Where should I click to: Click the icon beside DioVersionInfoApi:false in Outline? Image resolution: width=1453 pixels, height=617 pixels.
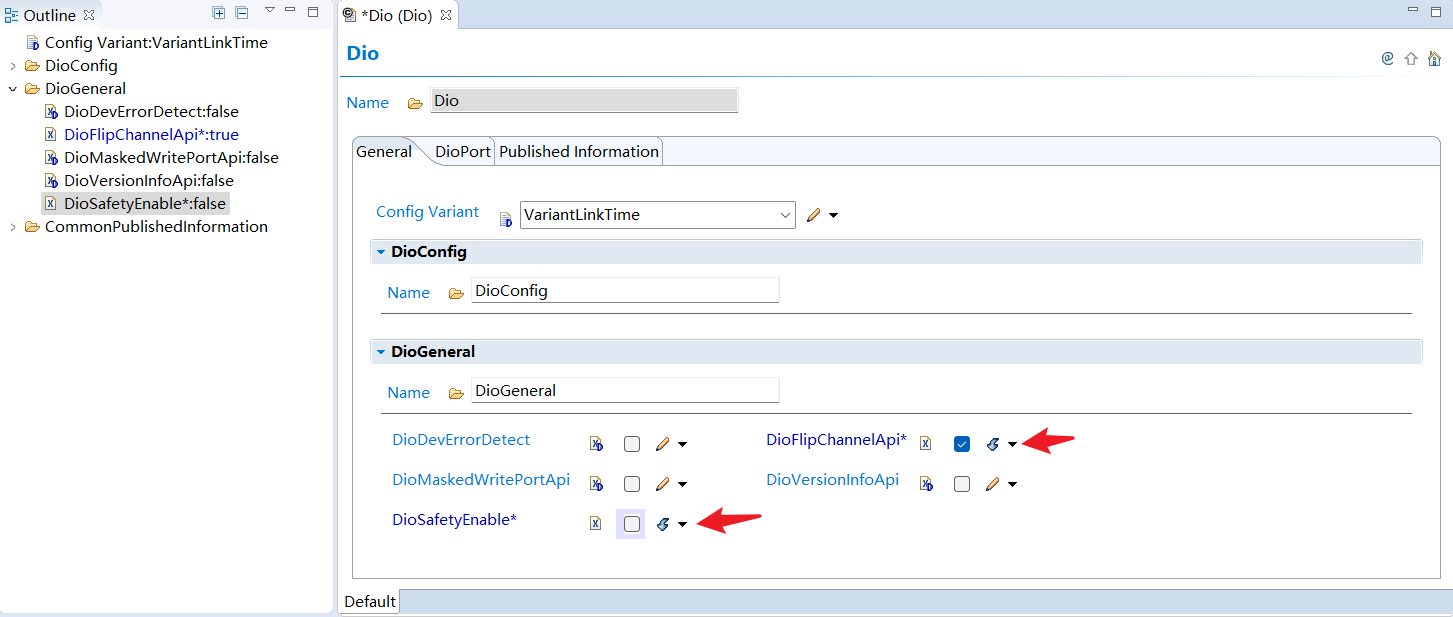tap(51, 181)
